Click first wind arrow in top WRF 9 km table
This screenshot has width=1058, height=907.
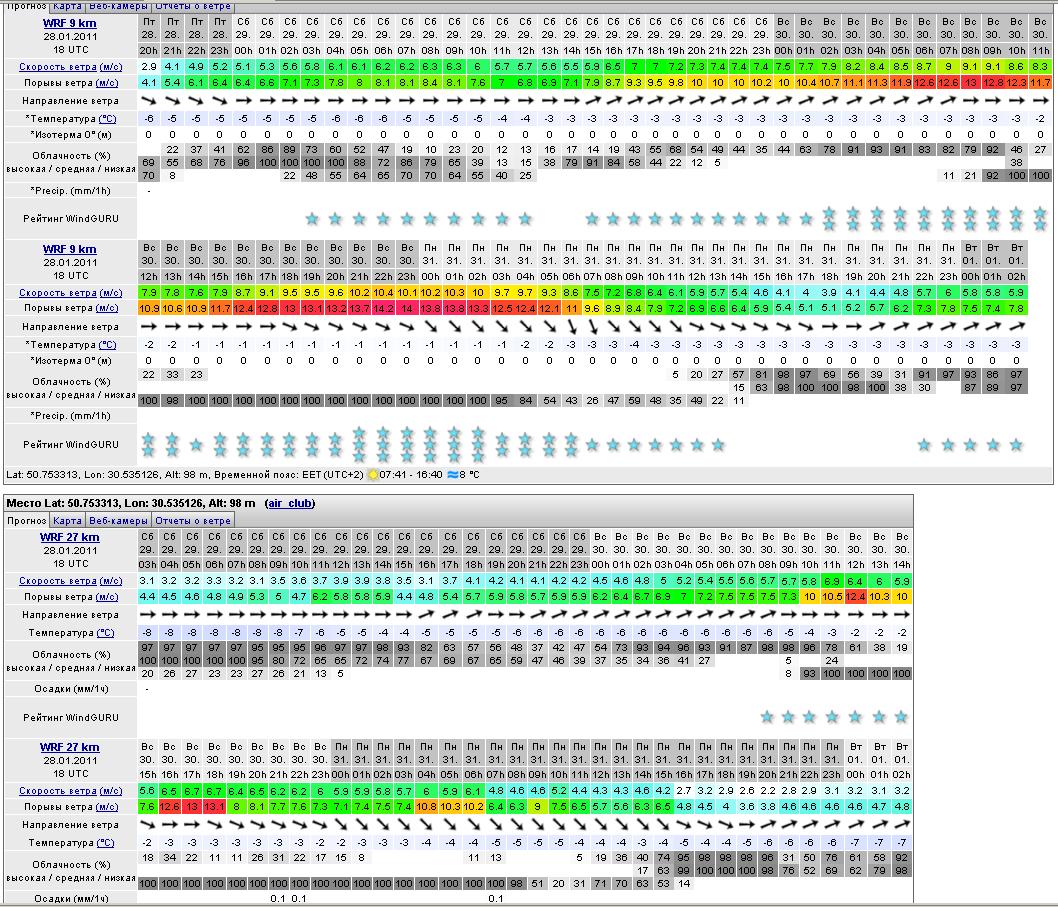[148, 100]
